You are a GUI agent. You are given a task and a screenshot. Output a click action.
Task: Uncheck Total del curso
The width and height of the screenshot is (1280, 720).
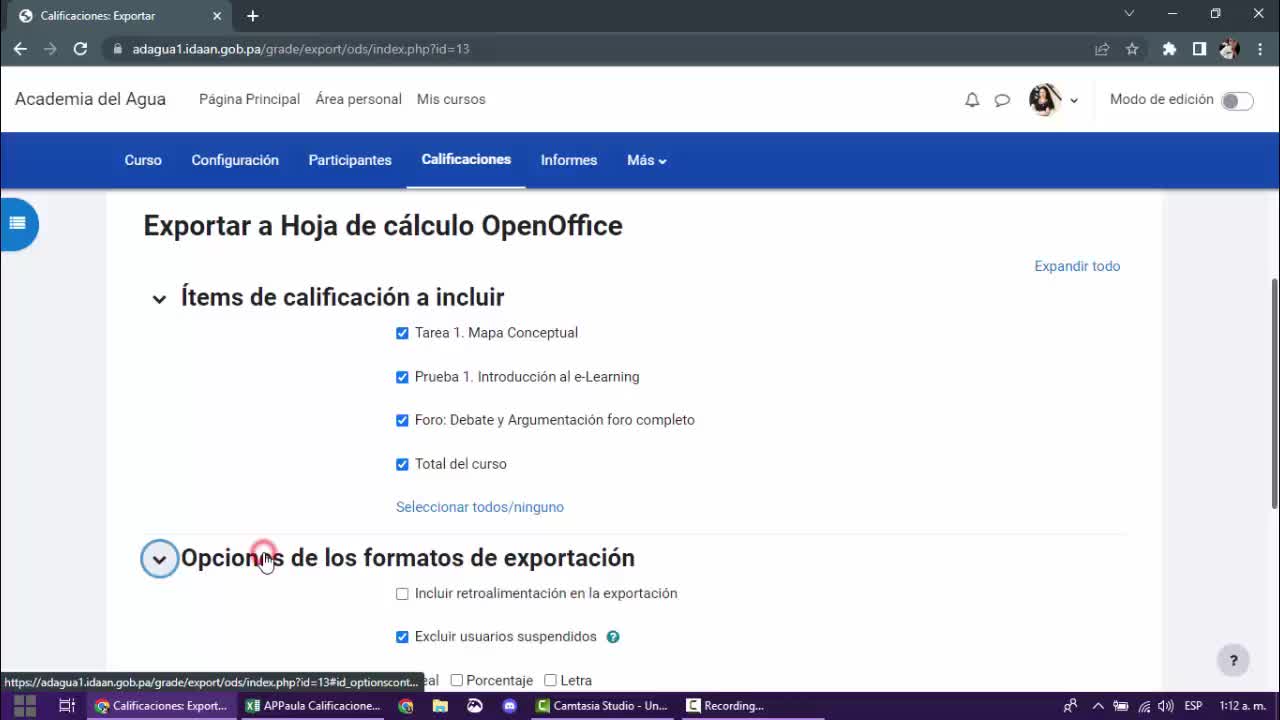pyautogui.click(x=402, y=464)
